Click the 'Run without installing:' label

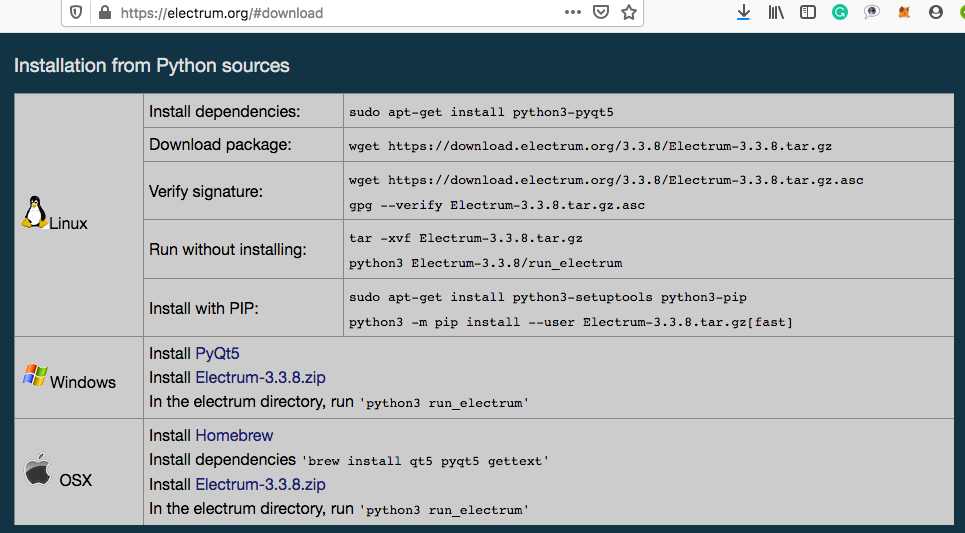pos(228,249)
